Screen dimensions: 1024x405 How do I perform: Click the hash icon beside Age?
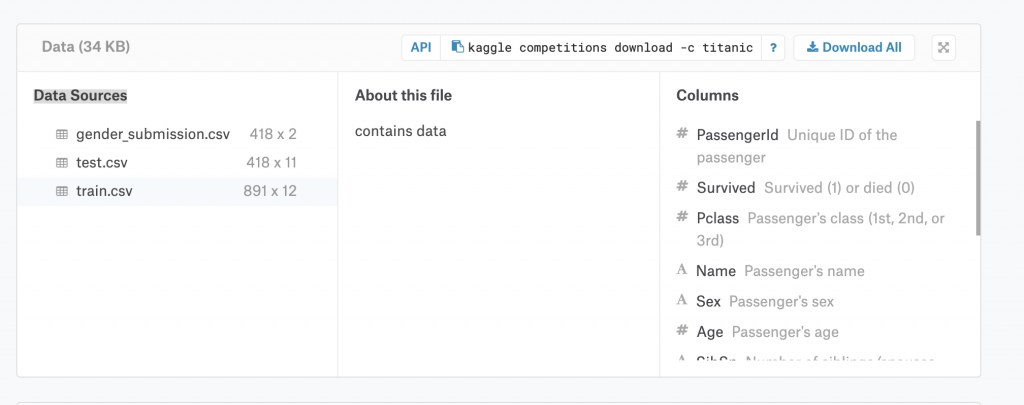point(682,332)
